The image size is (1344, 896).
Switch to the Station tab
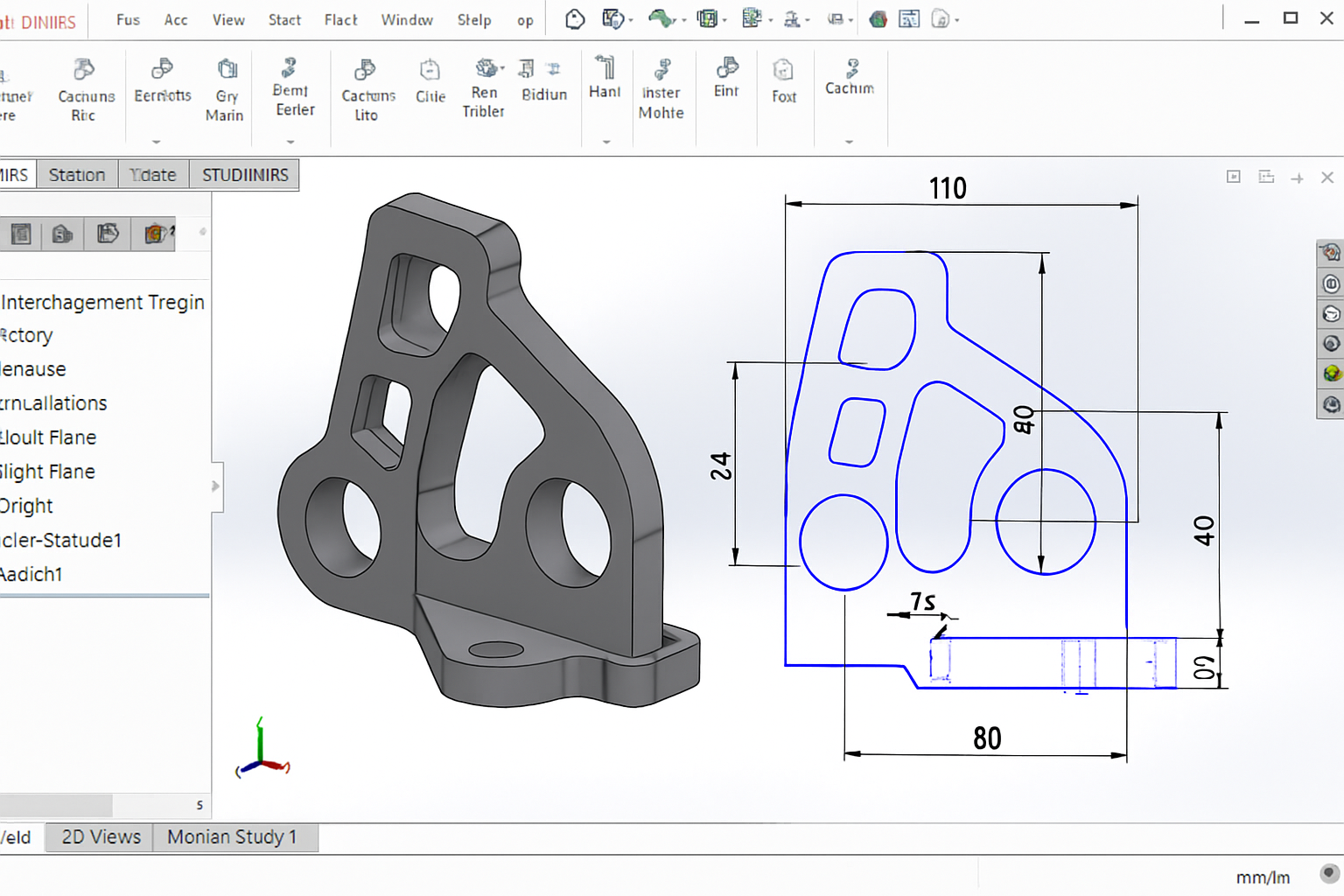point(77,175)
